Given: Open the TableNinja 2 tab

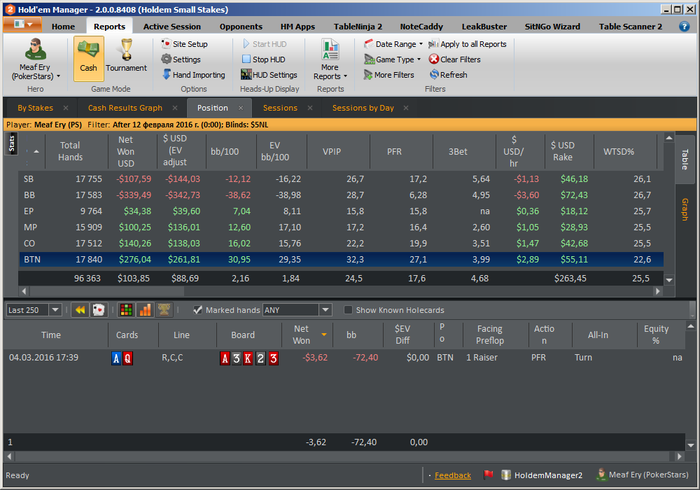Looking at the screenshot, I should [x=358, y=26].
